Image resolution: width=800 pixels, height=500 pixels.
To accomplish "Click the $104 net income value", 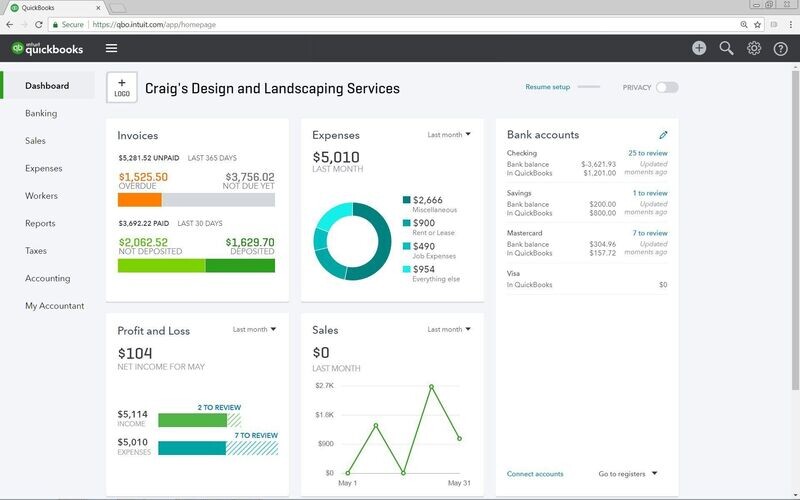I will pos(135,353).
